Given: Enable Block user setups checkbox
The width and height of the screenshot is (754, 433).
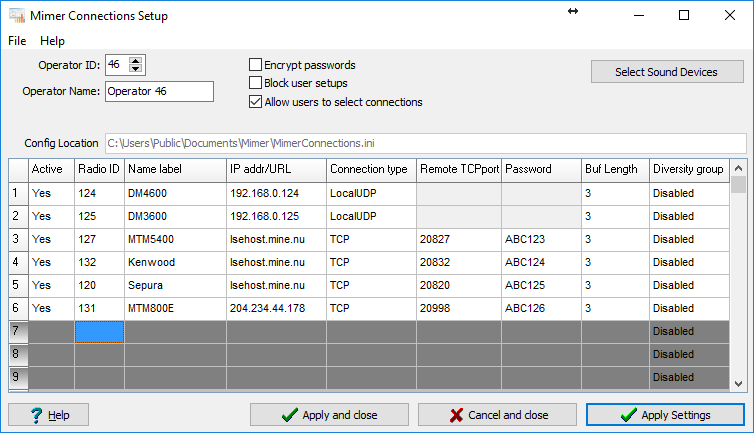Looking at the screenshot, I should coord(255,83).
